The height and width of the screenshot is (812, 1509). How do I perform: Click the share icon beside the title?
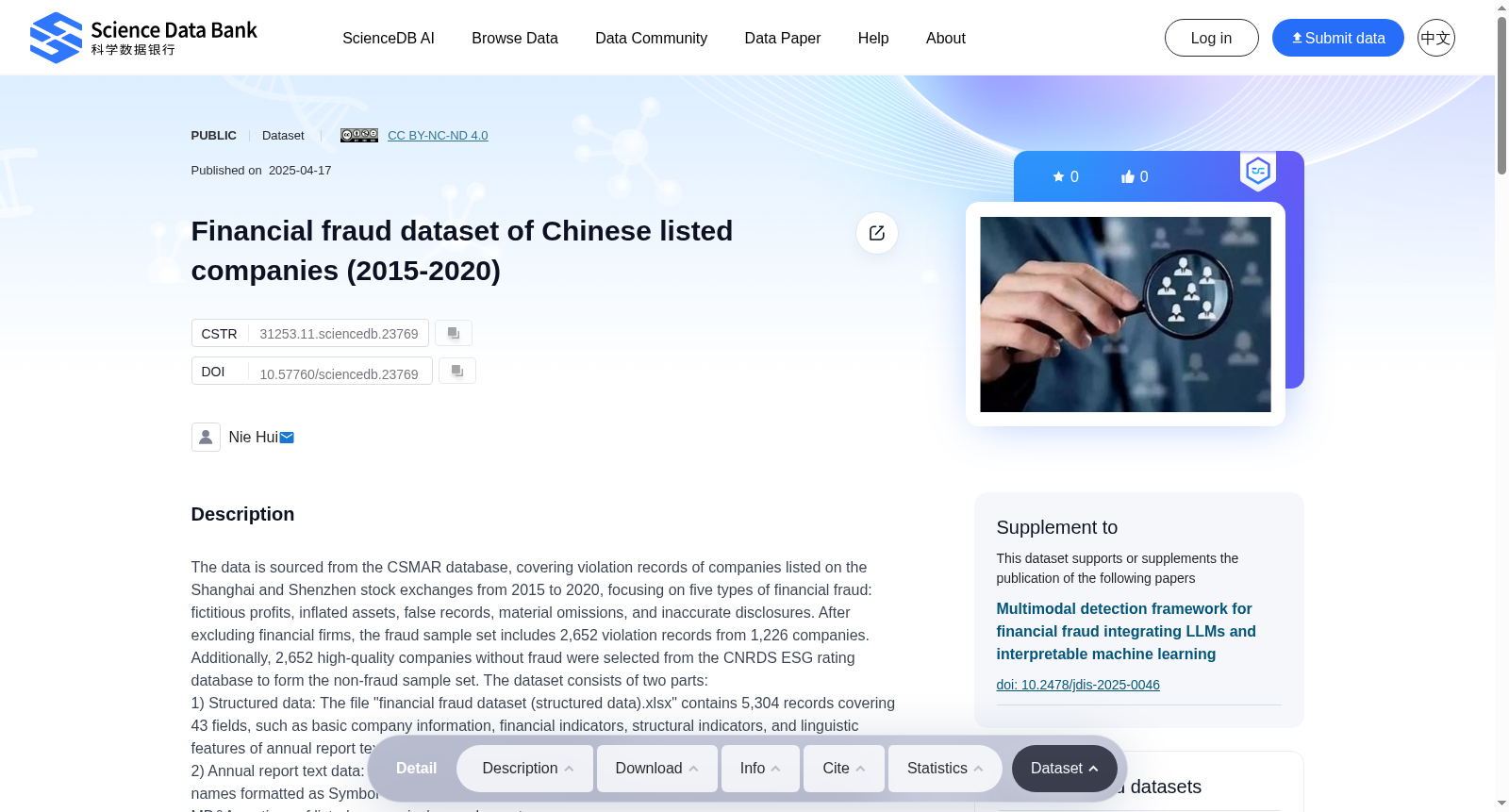click(877, 233)
